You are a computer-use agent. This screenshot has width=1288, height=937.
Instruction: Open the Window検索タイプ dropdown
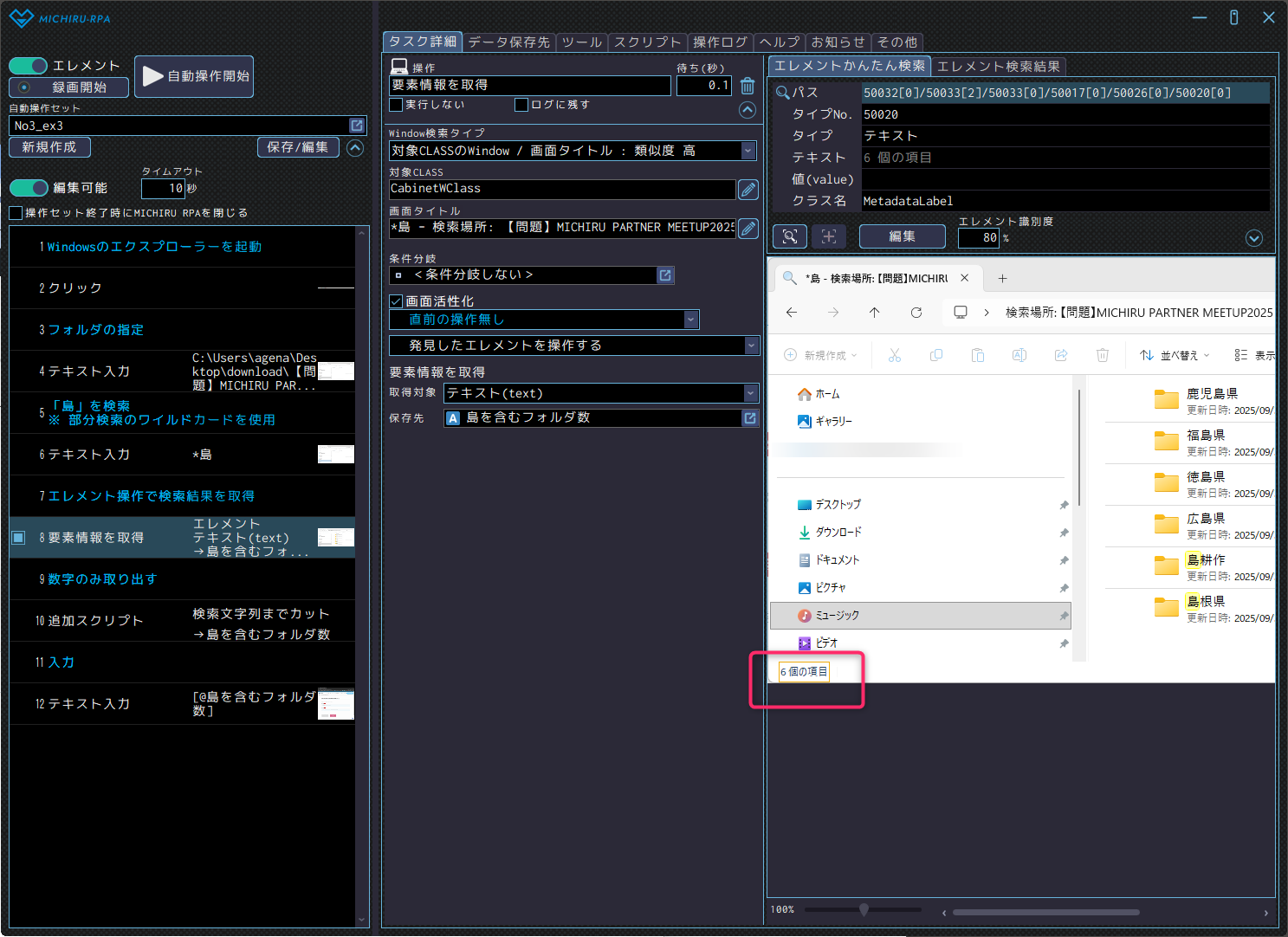pyautogui.click(x=748, y=151)
